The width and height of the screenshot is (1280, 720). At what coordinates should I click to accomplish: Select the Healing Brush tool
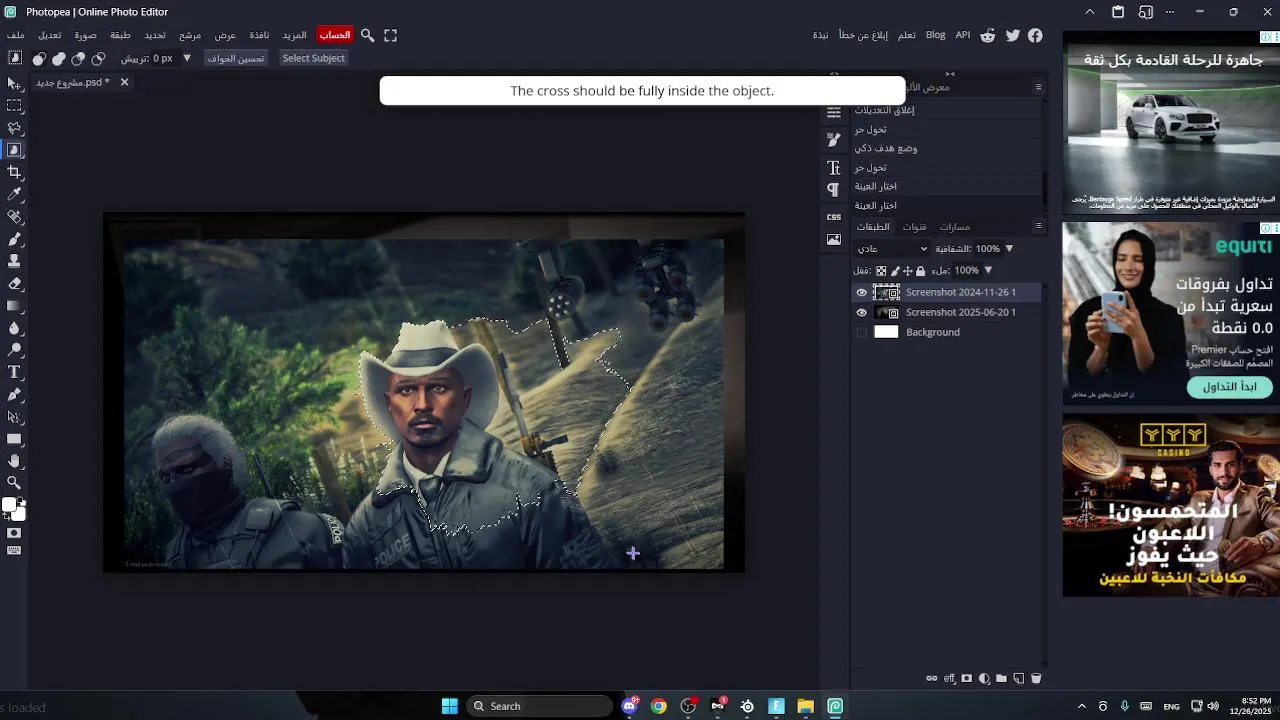[x=14, y=217]
